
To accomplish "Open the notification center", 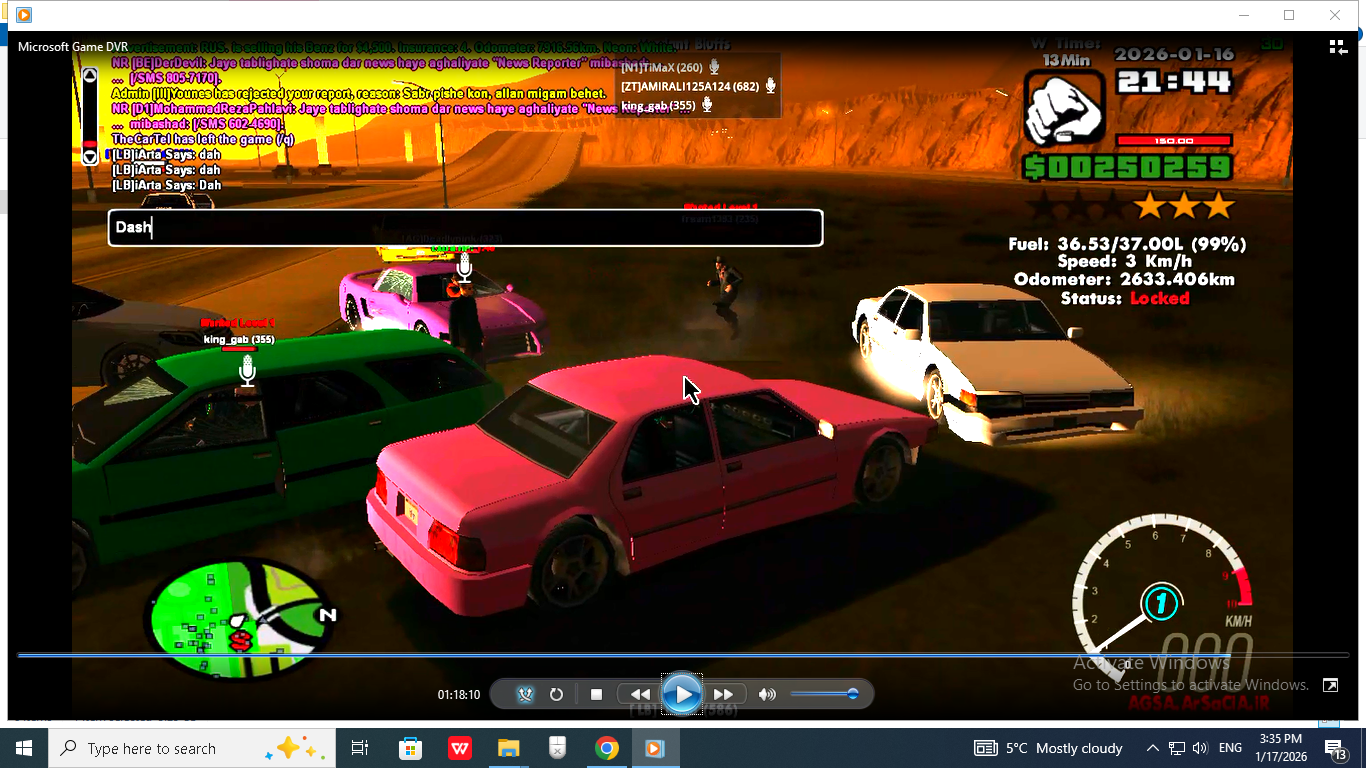I will click(1336, 748).
